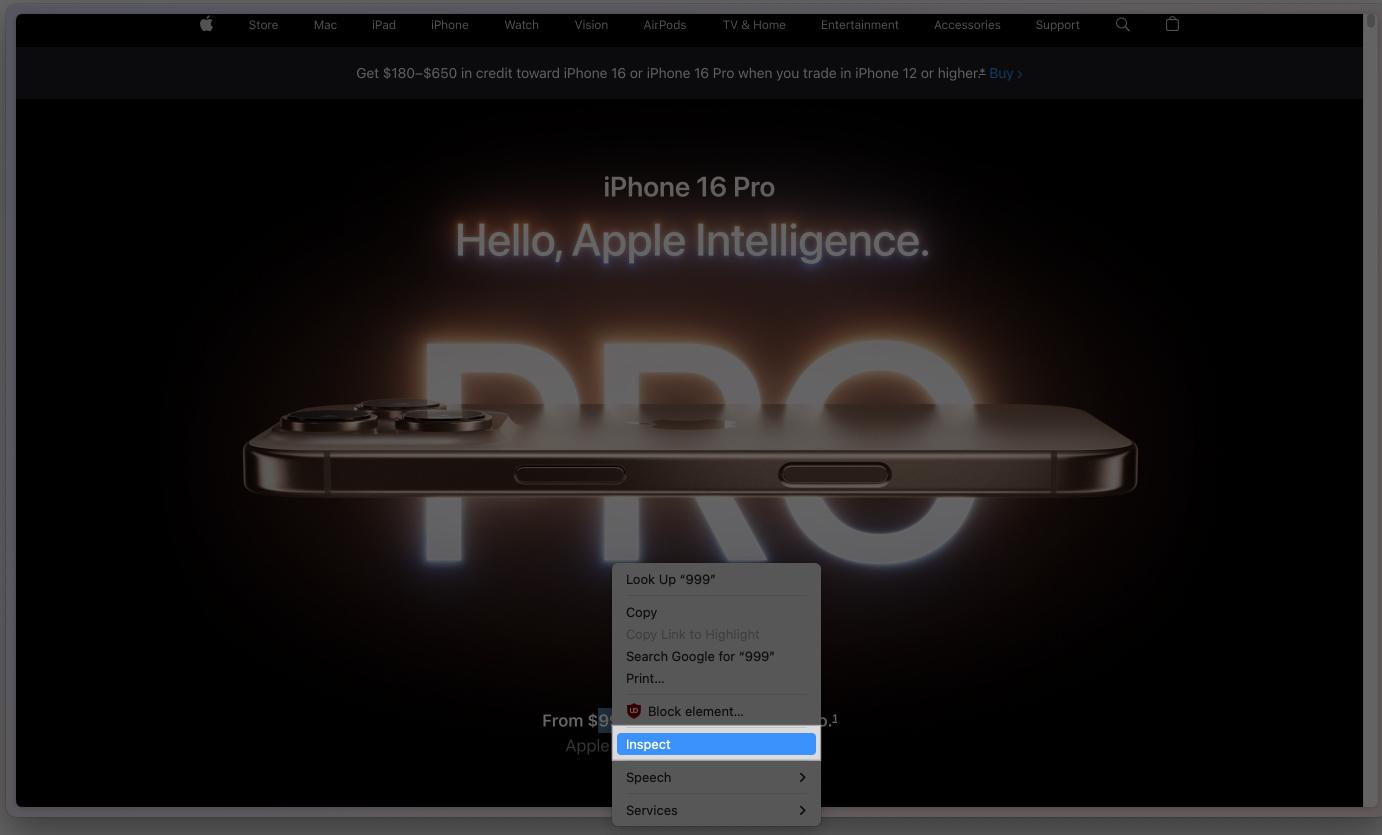Open the Accessories navigation item
The height and width of the screenshot is (835, 1382).
[x=967, y=25]
